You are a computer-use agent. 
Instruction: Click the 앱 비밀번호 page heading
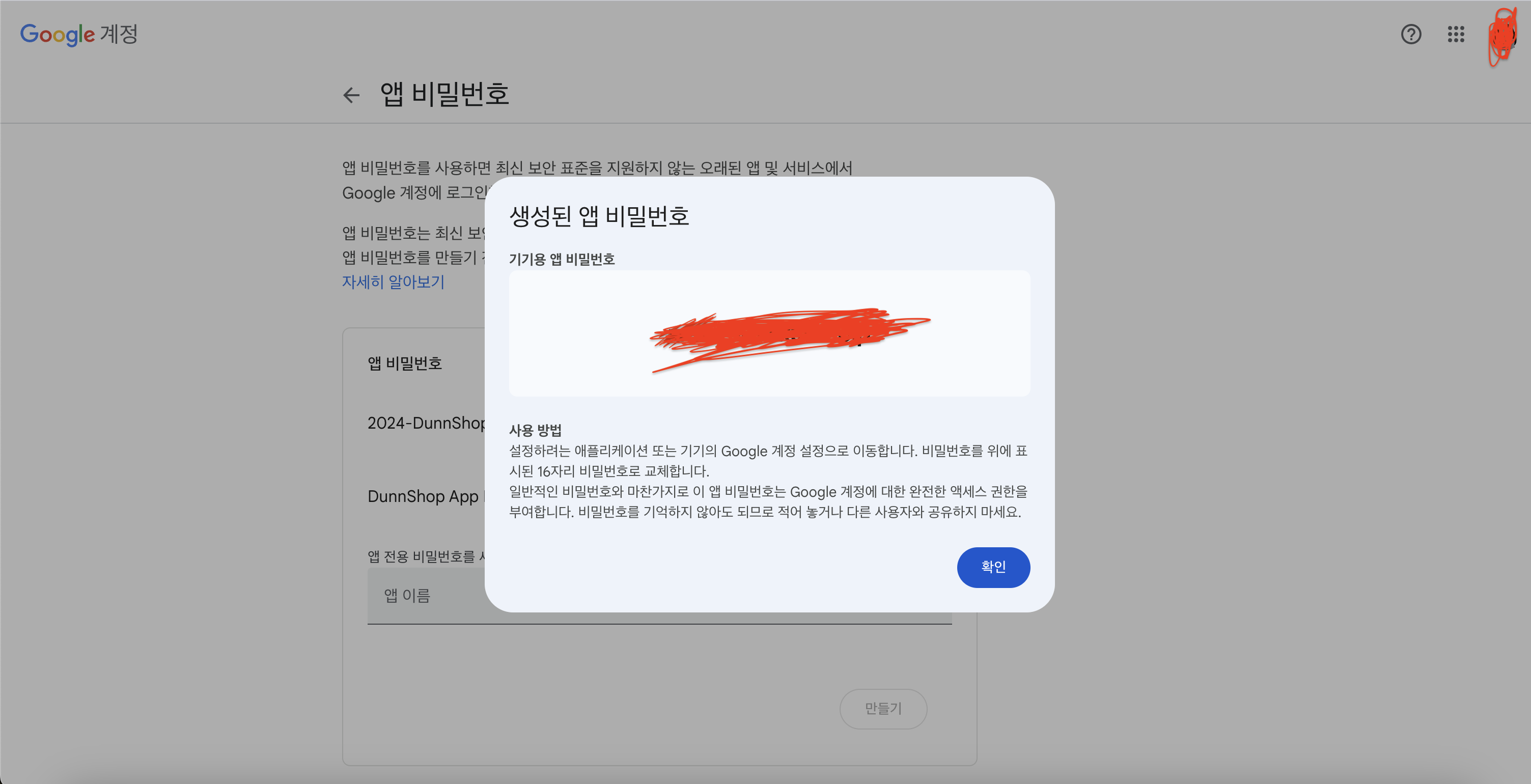click(444, 94)
